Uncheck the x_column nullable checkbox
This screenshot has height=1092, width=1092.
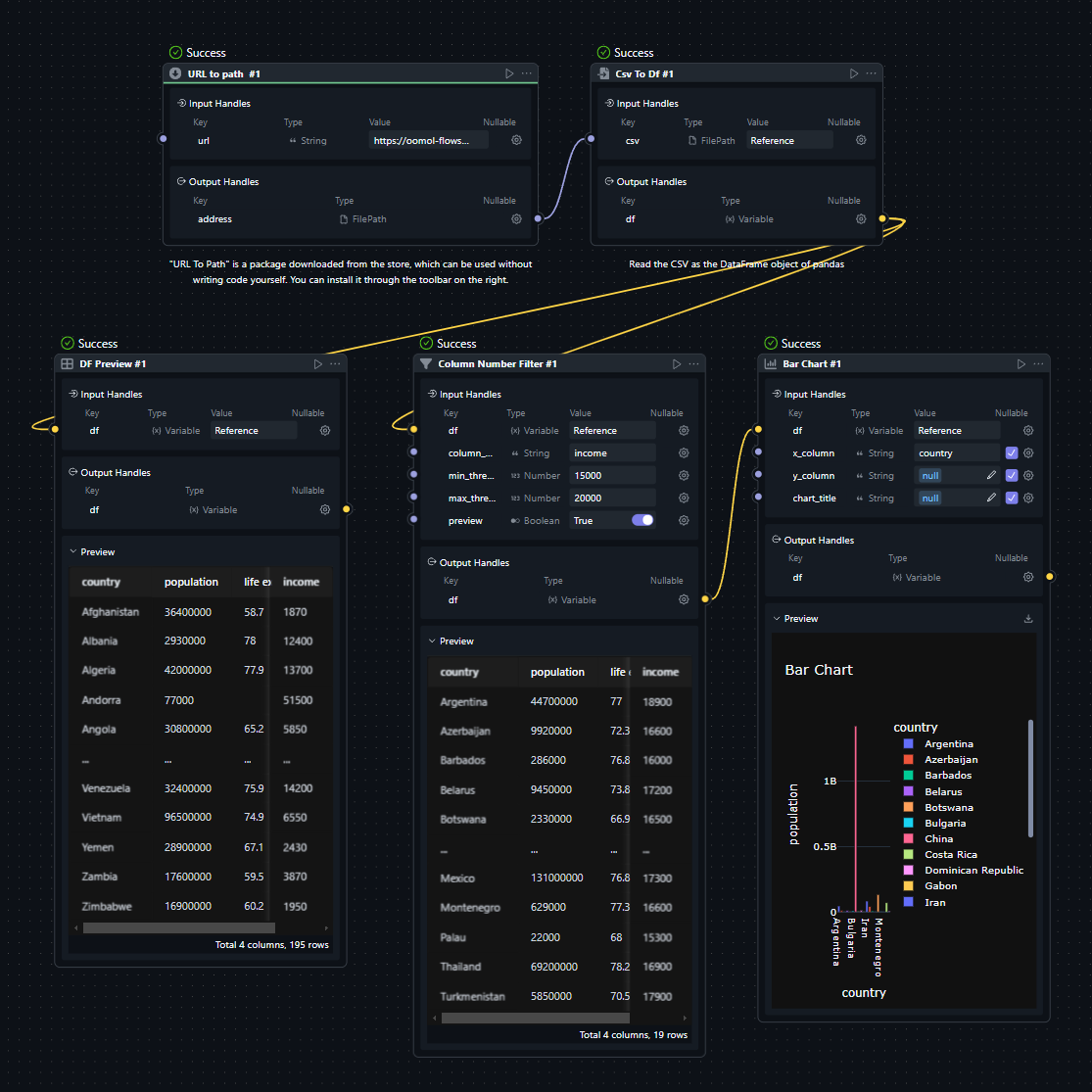point(1012,453)
